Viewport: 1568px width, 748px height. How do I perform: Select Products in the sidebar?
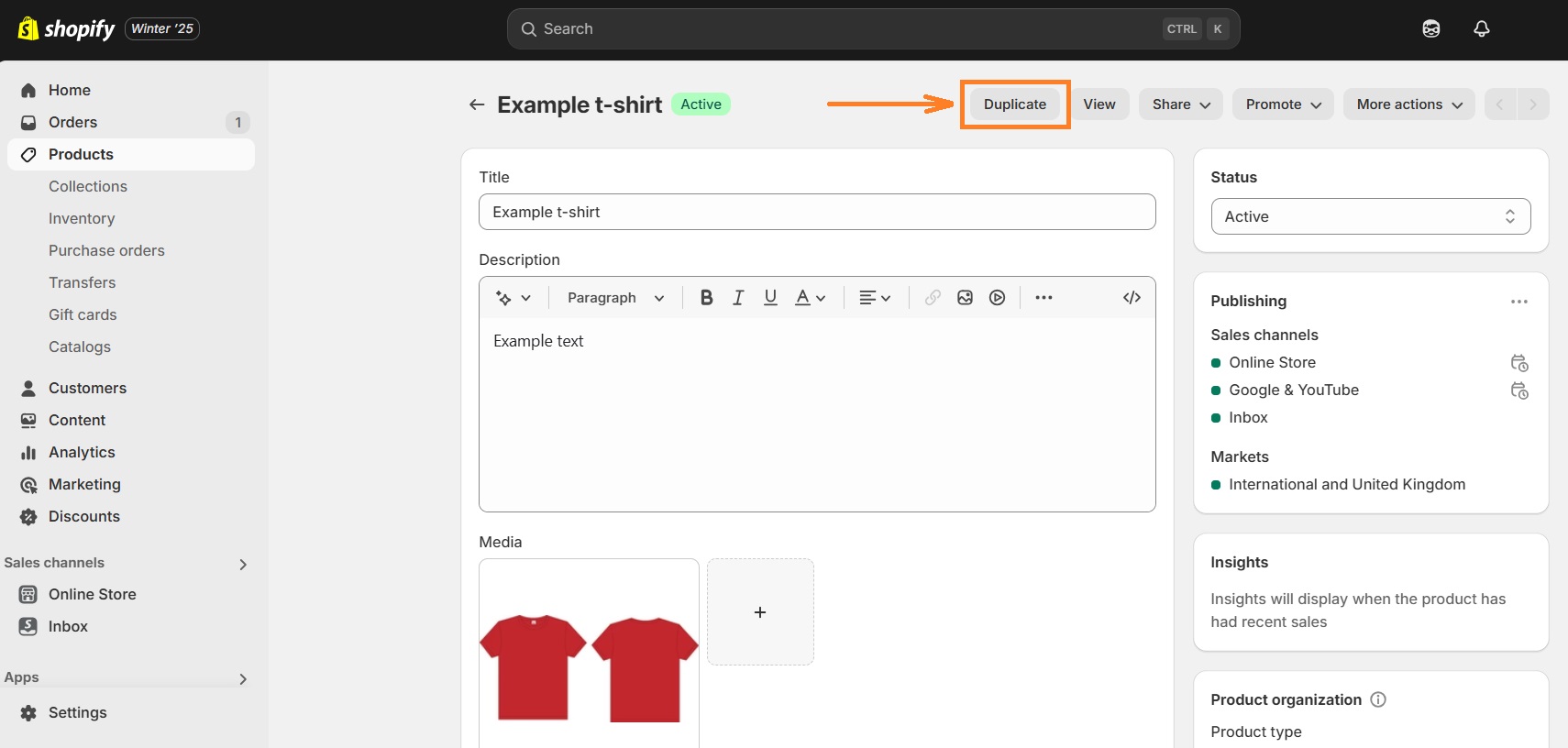131,154
